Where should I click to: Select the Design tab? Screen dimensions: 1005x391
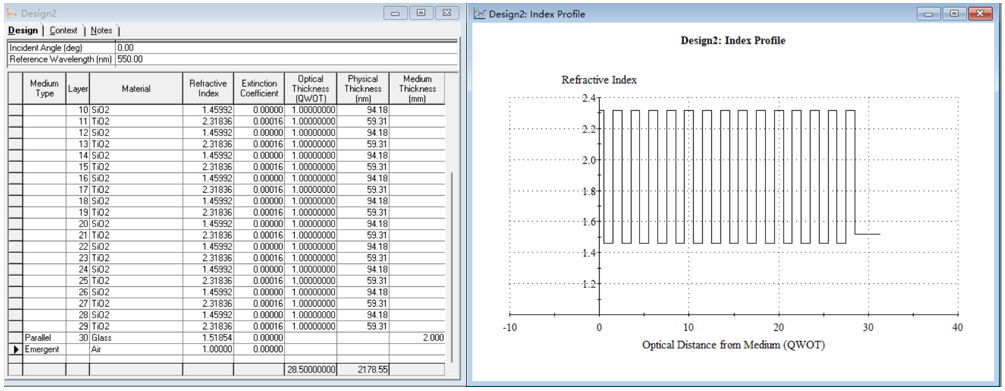pos(24,30)
